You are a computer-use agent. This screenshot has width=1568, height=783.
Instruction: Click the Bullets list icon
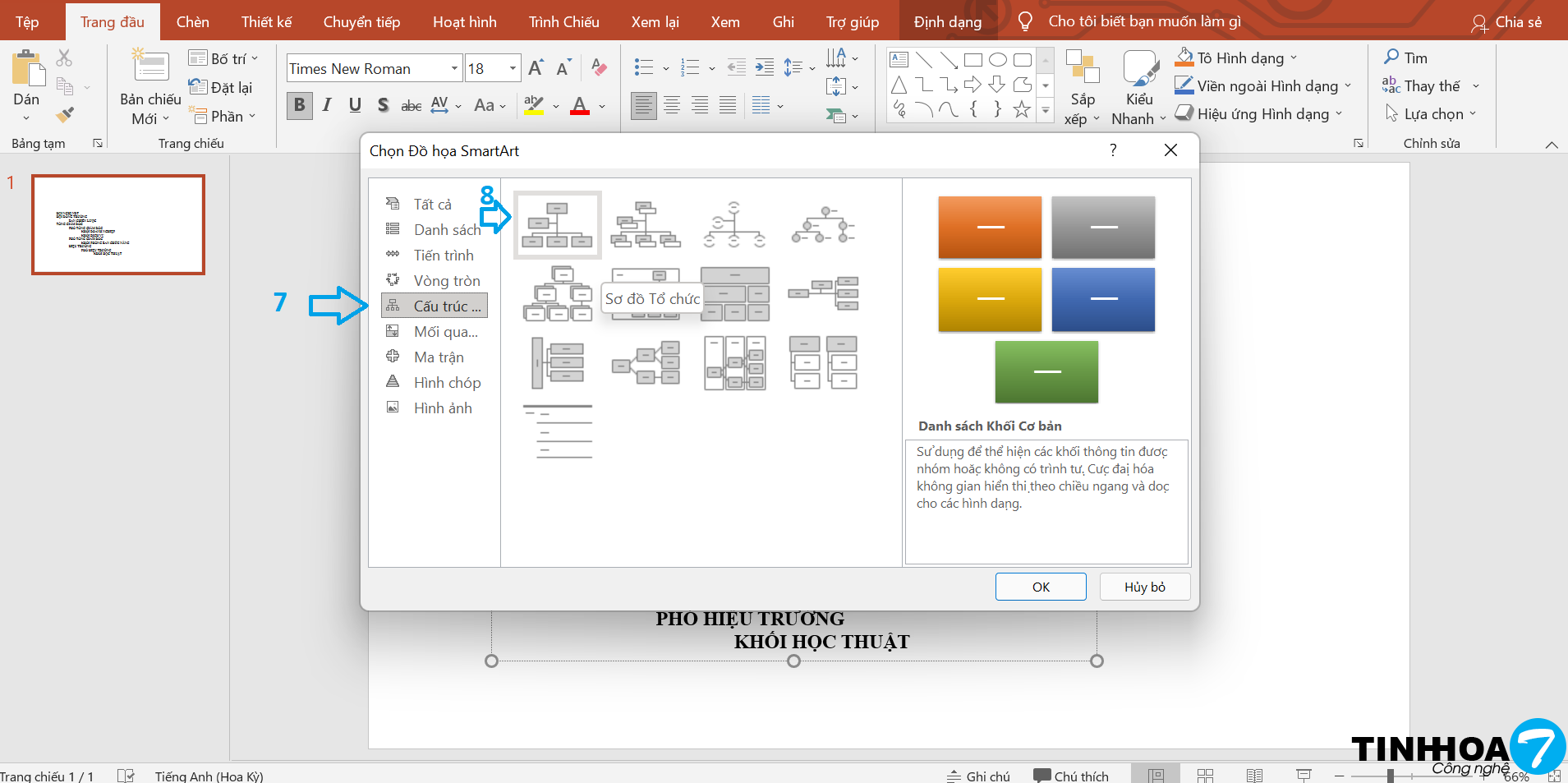click(x=645, y=67)
